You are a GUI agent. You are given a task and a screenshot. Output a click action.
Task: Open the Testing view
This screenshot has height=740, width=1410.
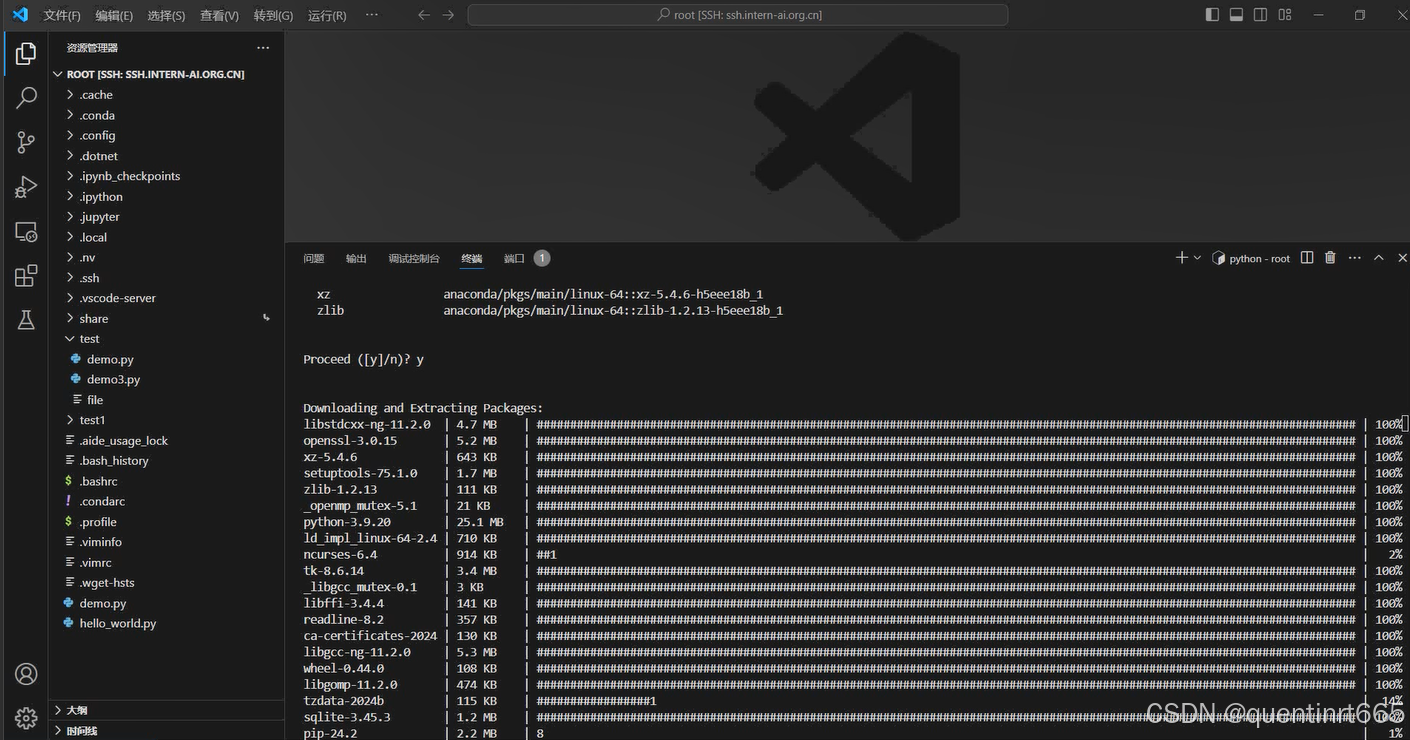tap(25, 319)
